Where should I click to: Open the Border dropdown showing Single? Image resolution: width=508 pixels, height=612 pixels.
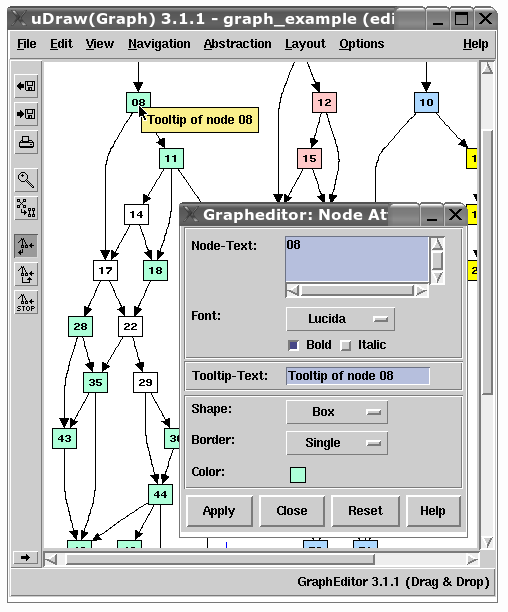tap(337, 443)
